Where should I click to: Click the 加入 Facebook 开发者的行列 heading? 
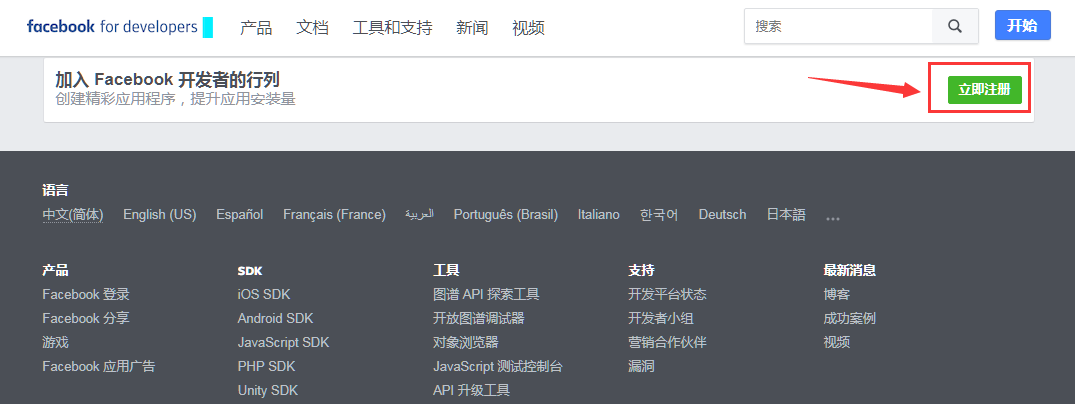pos(167,80)
